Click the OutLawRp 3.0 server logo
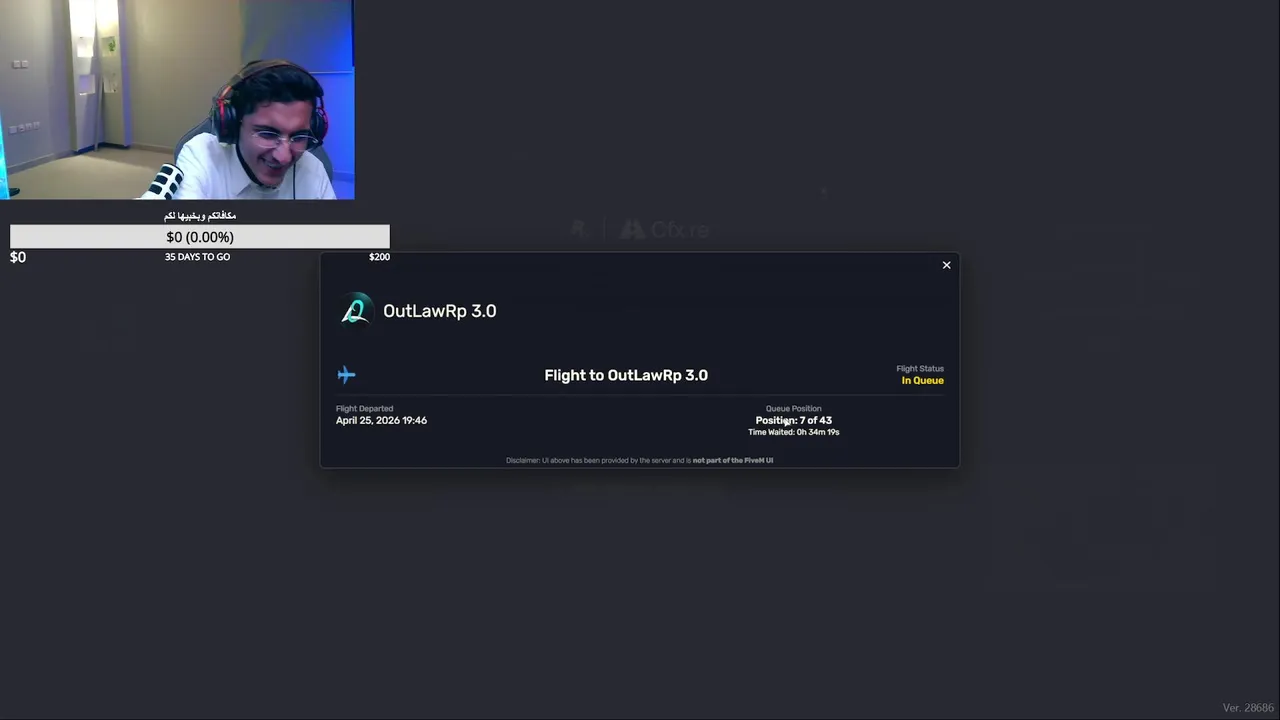This screenshot has height=720, width=1280. (355, 310)
